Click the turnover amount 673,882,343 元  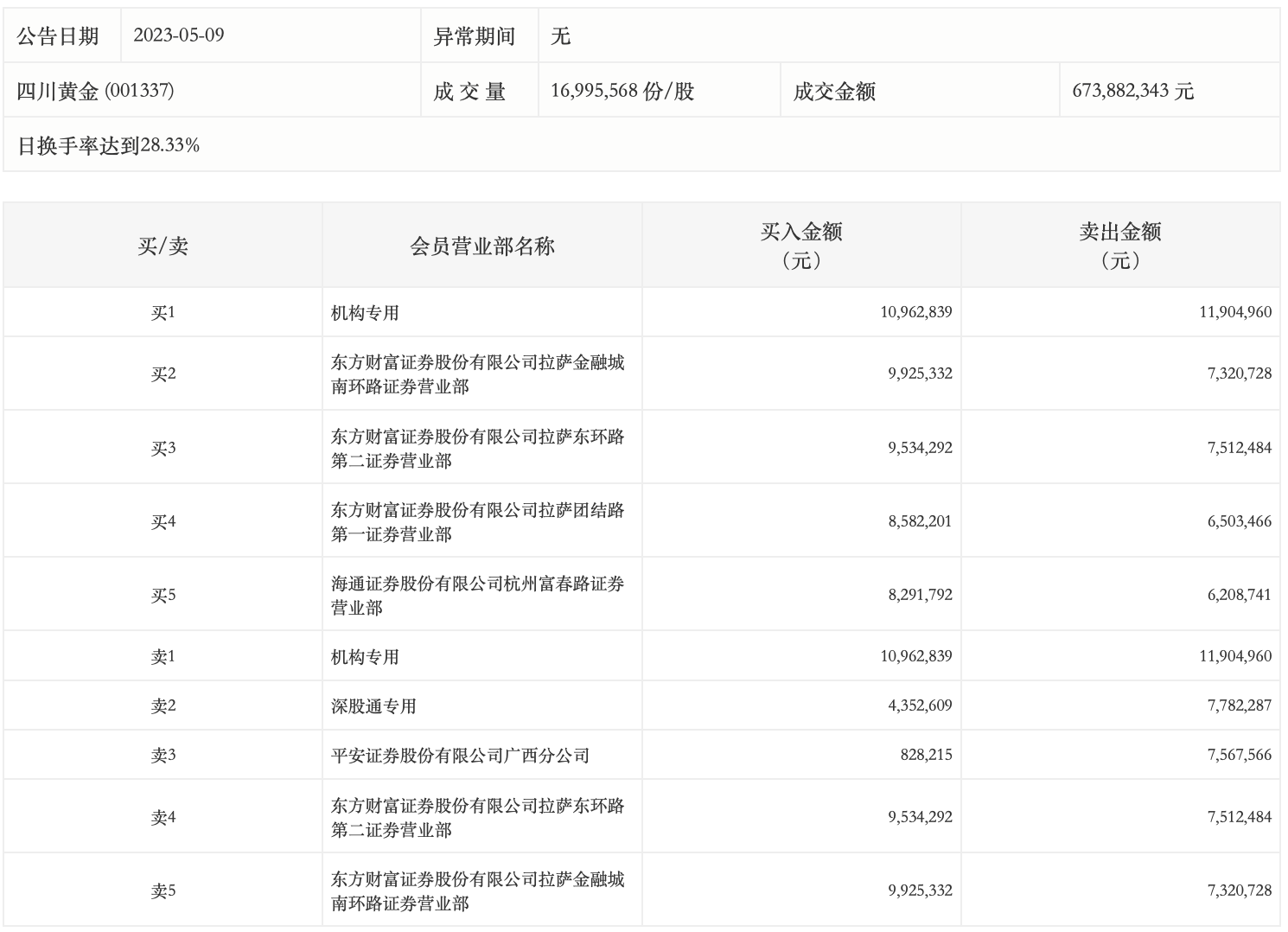coord(1132,91)
